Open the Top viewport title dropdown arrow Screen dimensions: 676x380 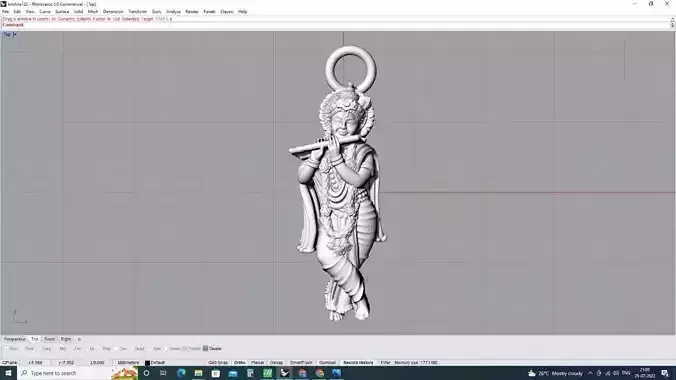(x=15, y=35)
